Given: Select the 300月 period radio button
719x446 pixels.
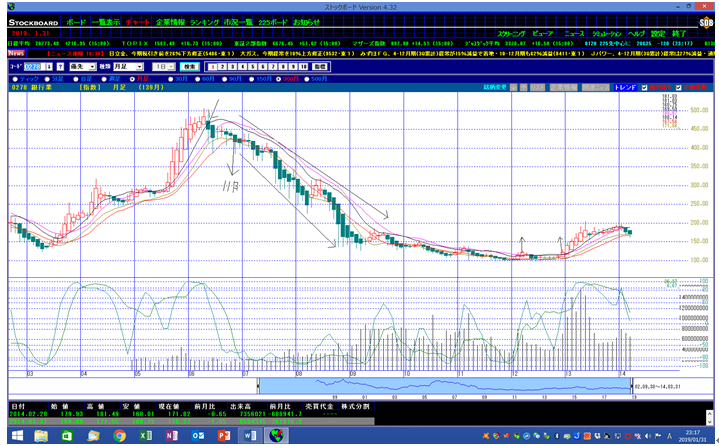Looking at the screenshot, I should coord(278,79).
